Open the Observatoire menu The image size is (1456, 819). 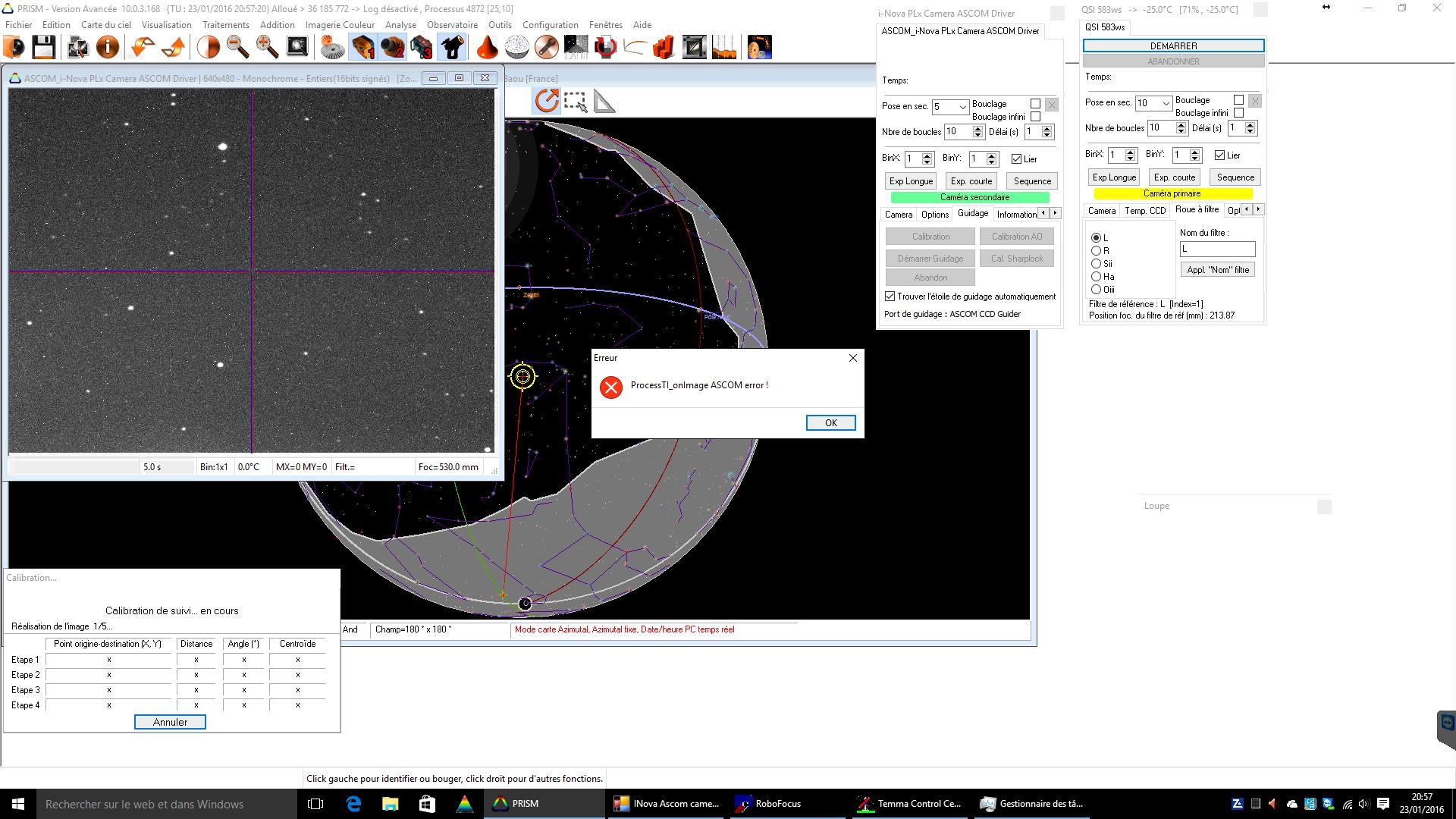tap(452, 25)
